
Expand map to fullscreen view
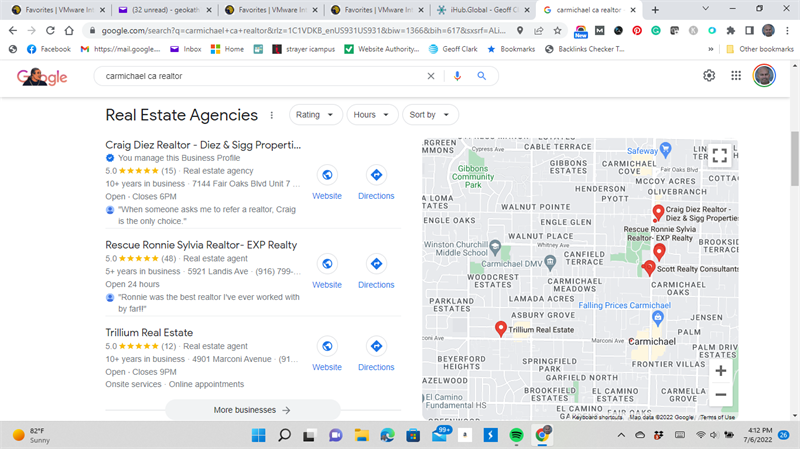point(719,155)
